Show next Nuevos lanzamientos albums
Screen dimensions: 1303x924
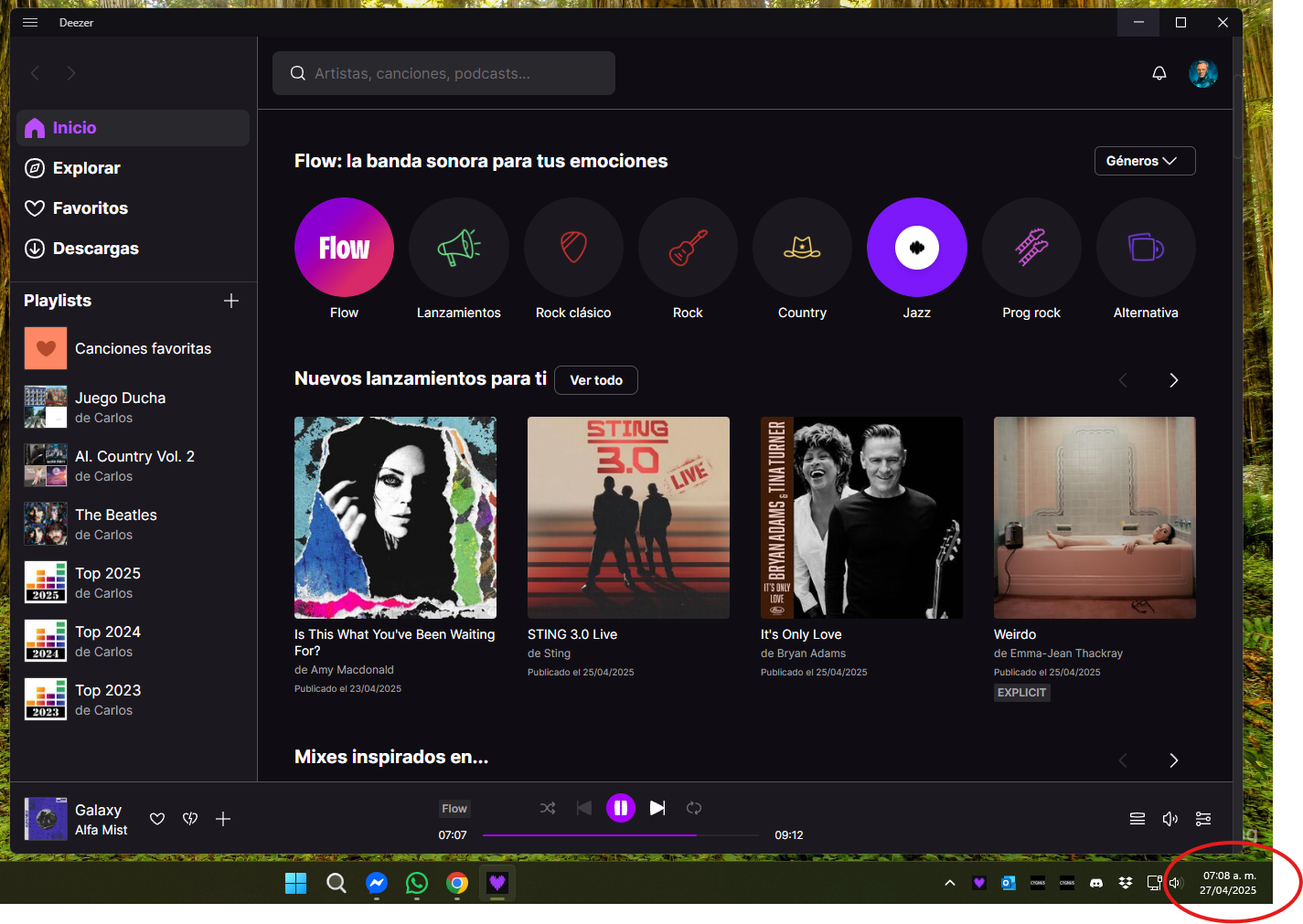(1174, 380)
